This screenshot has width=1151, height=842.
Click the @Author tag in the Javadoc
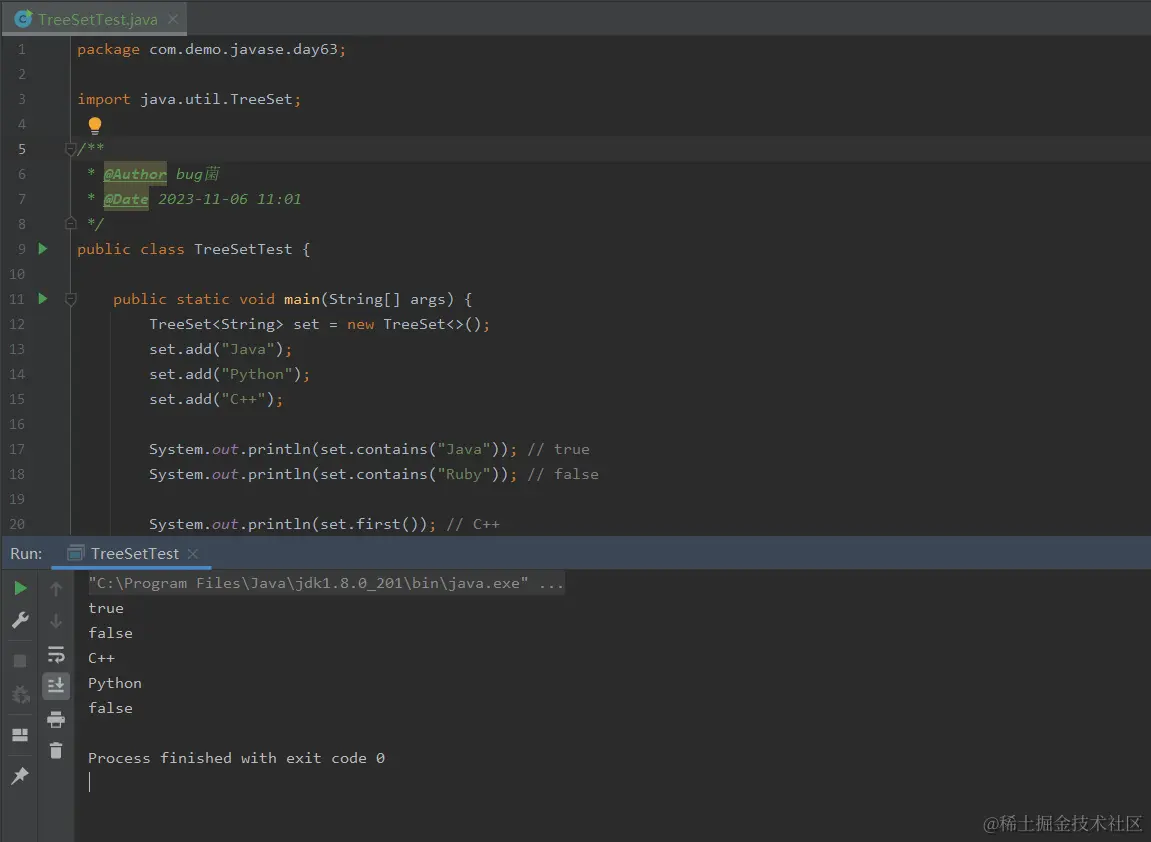point(135,174)
